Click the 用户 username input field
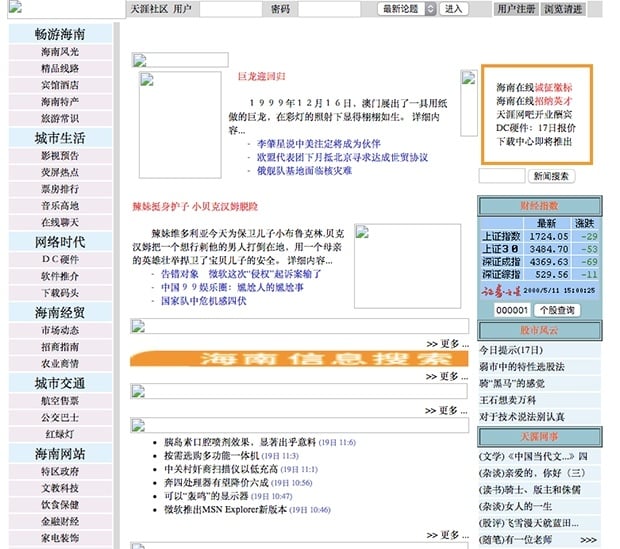This screenshot has width=620, height=549. tap(230, 9)
